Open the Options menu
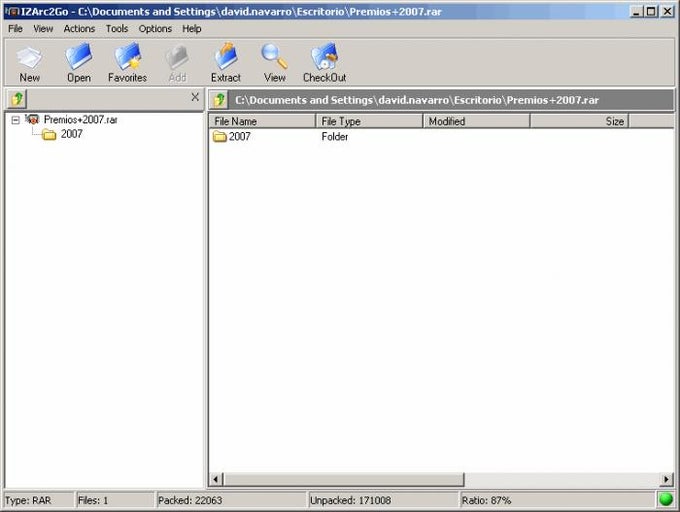Screen dimensions: 680x512 click(x=155, y=29)
